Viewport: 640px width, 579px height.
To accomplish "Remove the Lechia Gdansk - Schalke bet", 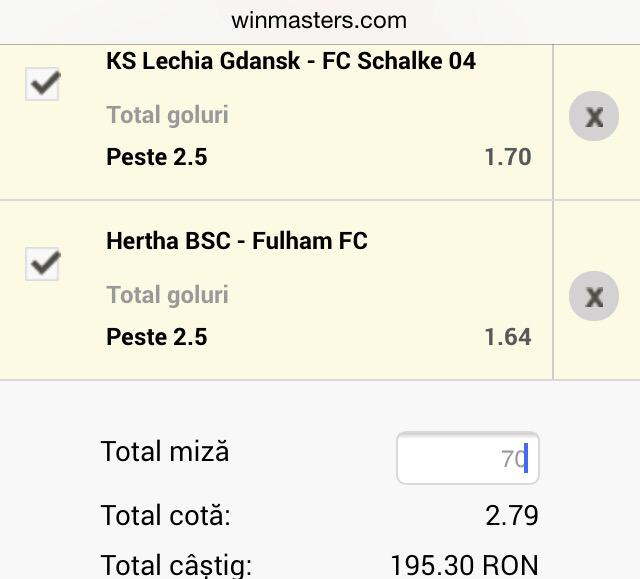I will [x=594, y=117].
